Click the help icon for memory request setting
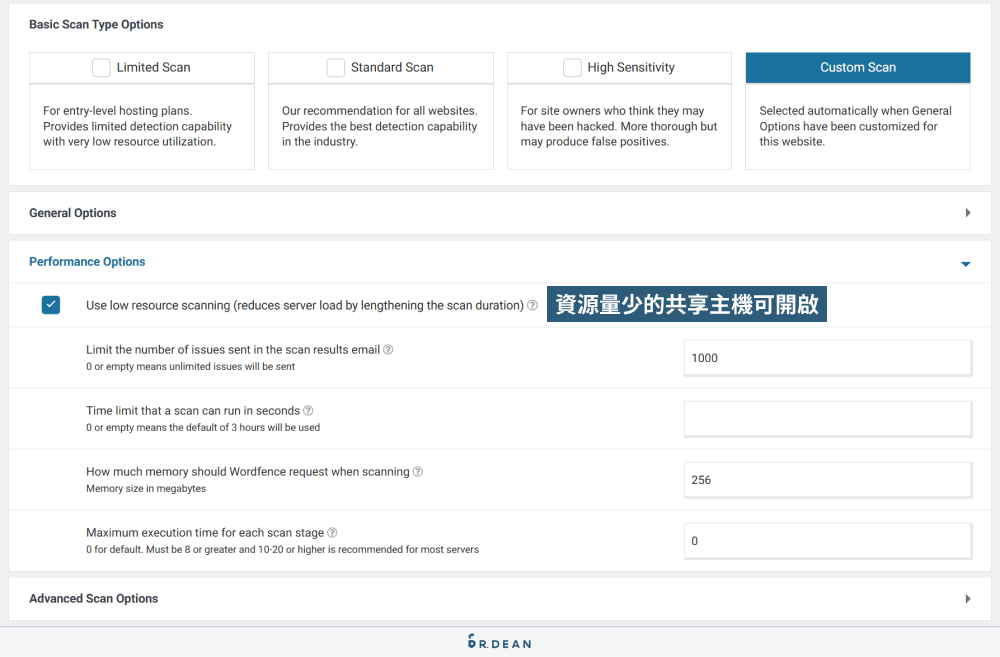Screen dimensions: 1000x657 click(417, 471)
